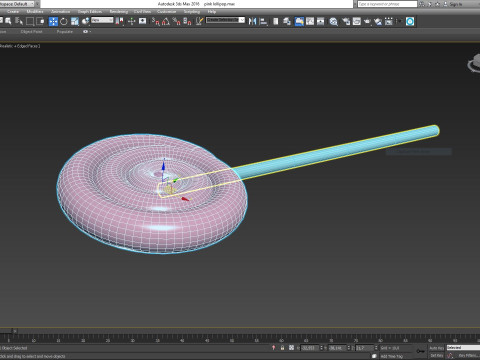The width and height of the screenshot is (480, 360).
Task: Click the ViewCube in viewport corner
Action: tap(474, 63)
